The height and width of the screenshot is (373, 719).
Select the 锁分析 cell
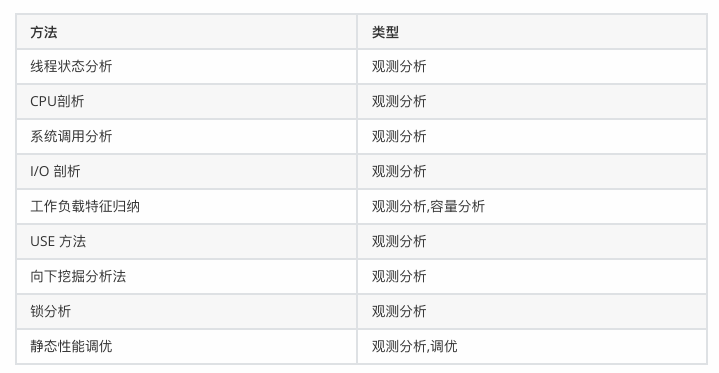(x=187, y=312)
